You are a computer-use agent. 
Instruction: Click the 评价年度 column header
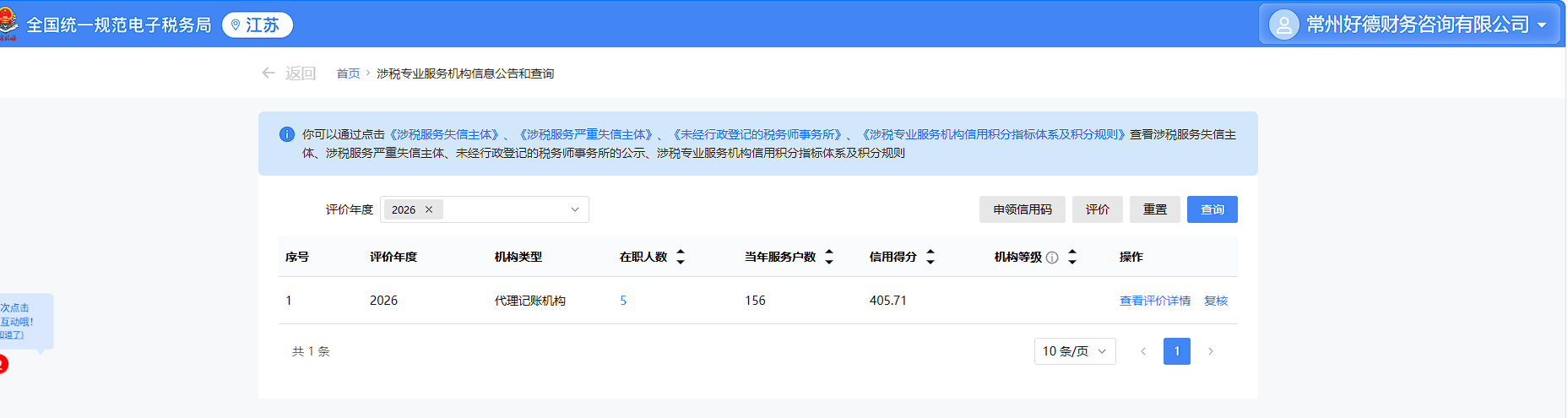(x=393, y=257)
